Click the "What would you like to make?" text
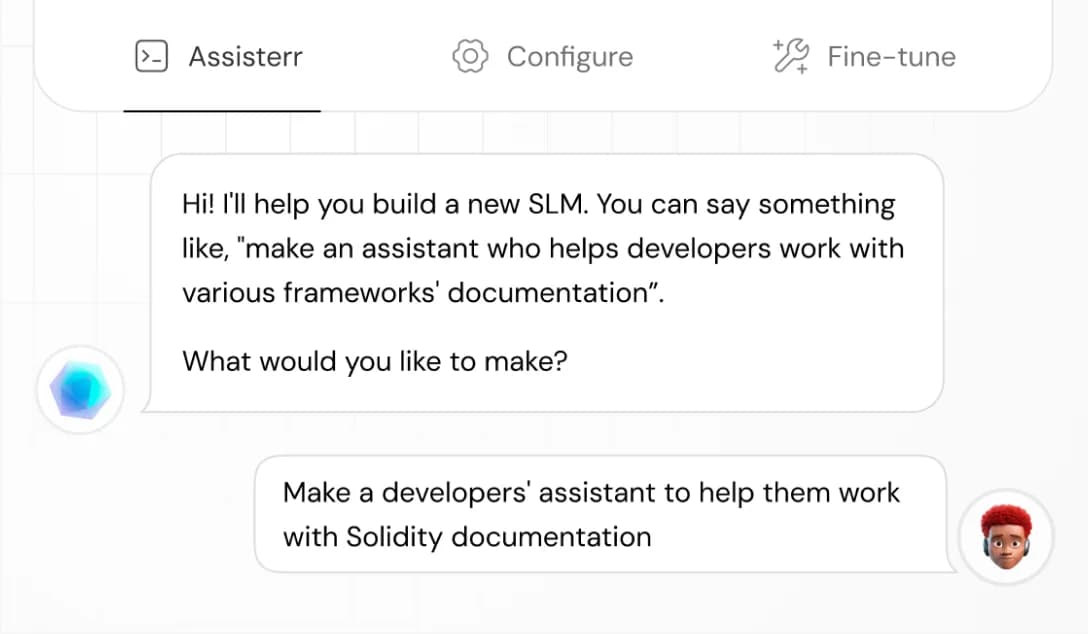This screenshot has width=1088, height=634. [375, 361]
